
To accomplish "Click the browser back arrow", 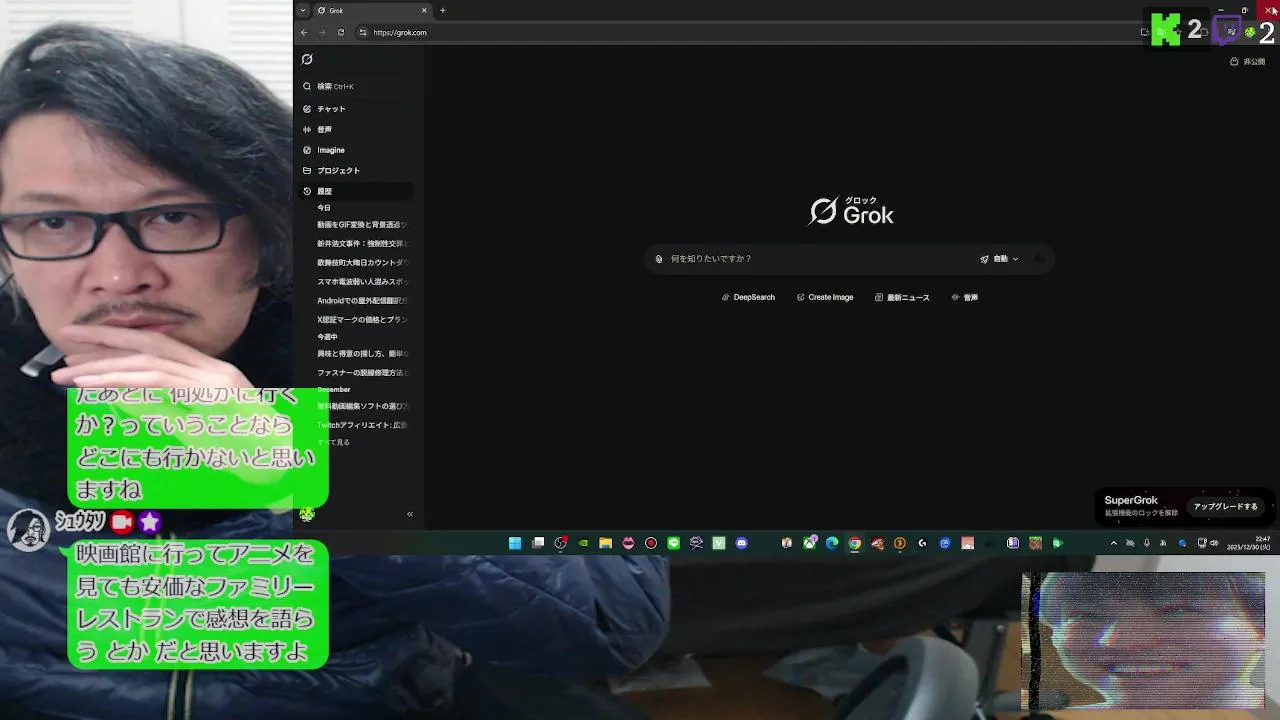I will coord(304,32).
